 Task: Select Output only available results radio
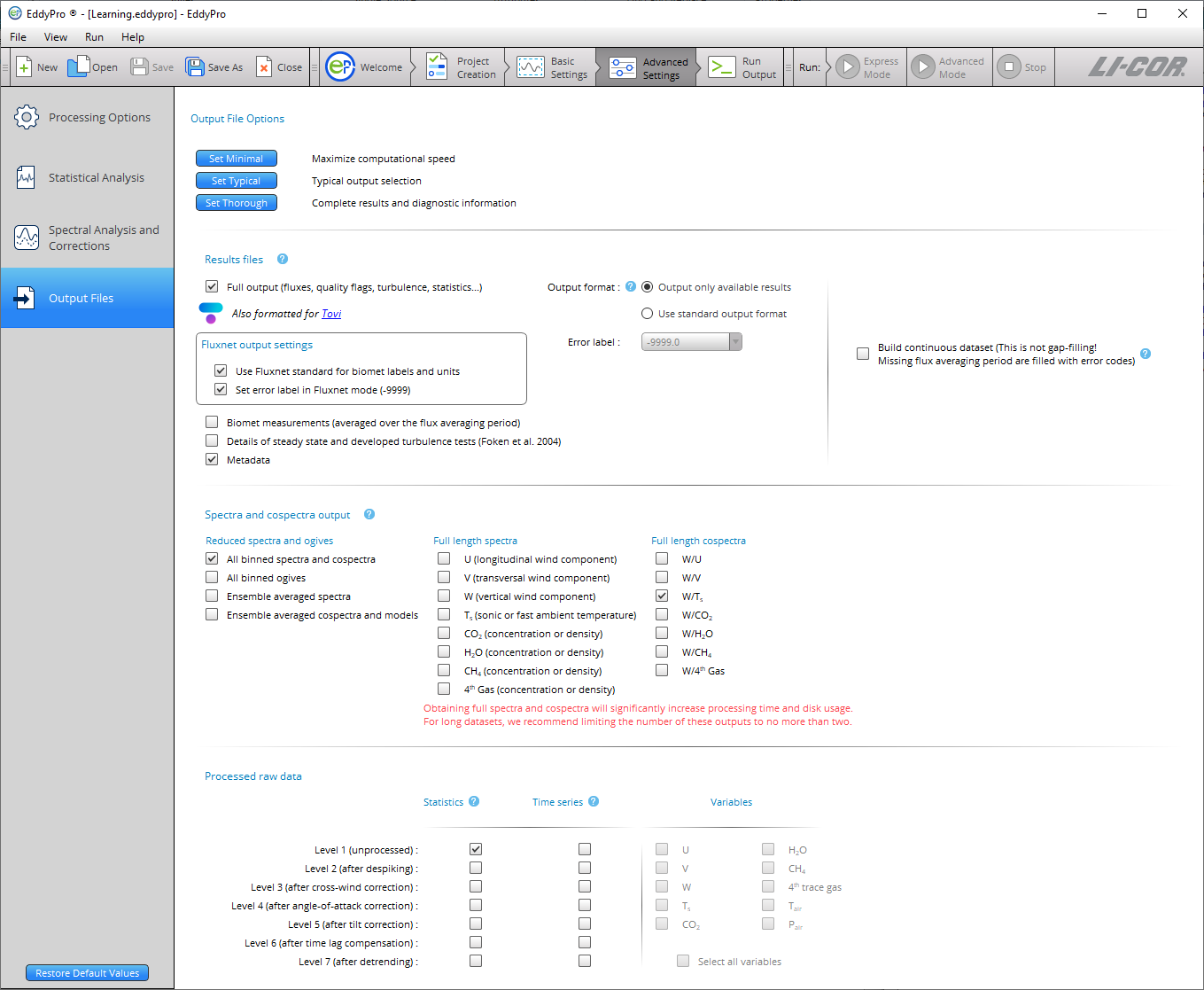pos(648,287)
